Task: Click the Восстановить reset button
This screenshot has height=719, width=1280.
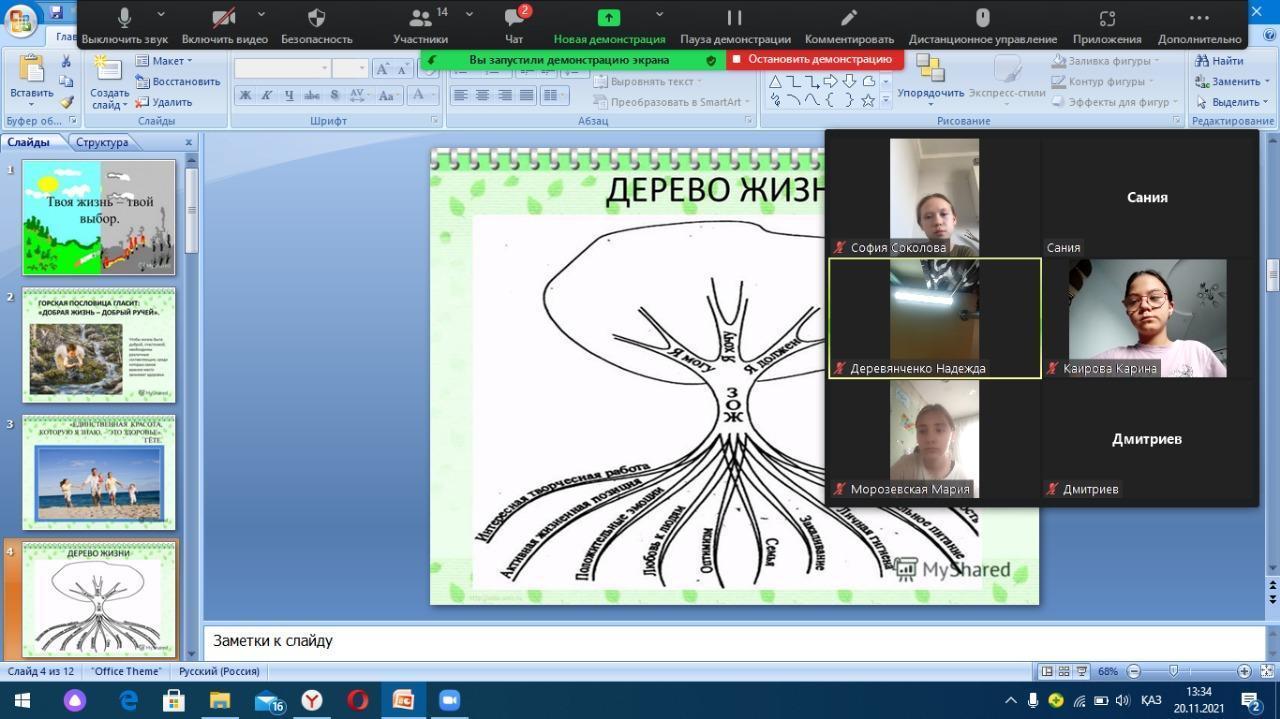Action: [x=178, y=82]
